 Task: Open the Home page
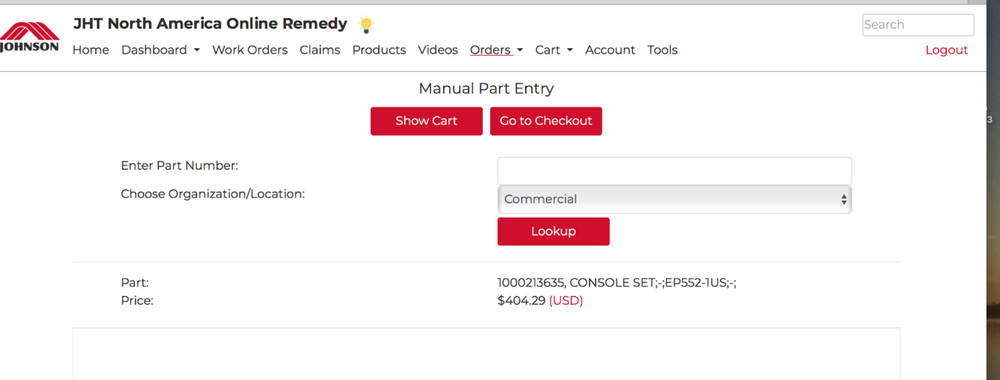coord(91,50)
